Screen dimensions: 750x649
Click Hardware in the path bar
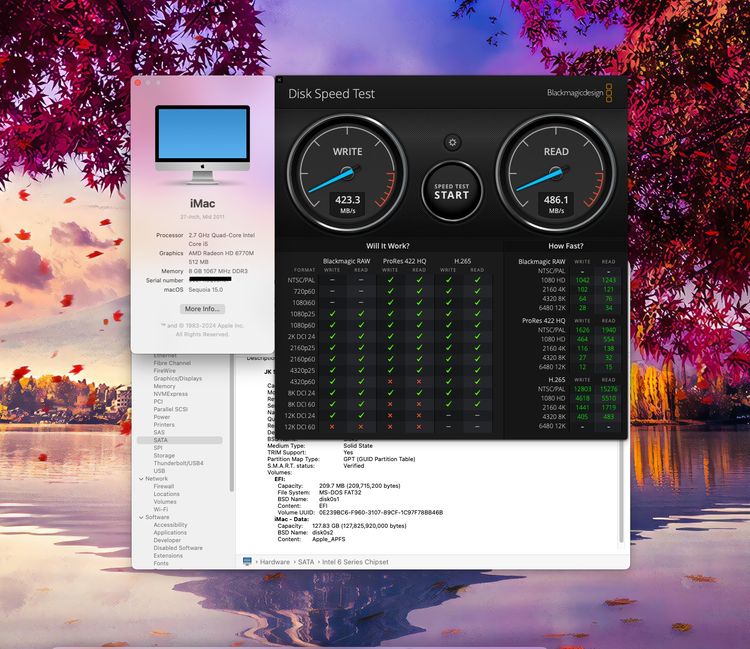(x=275, y=562)
